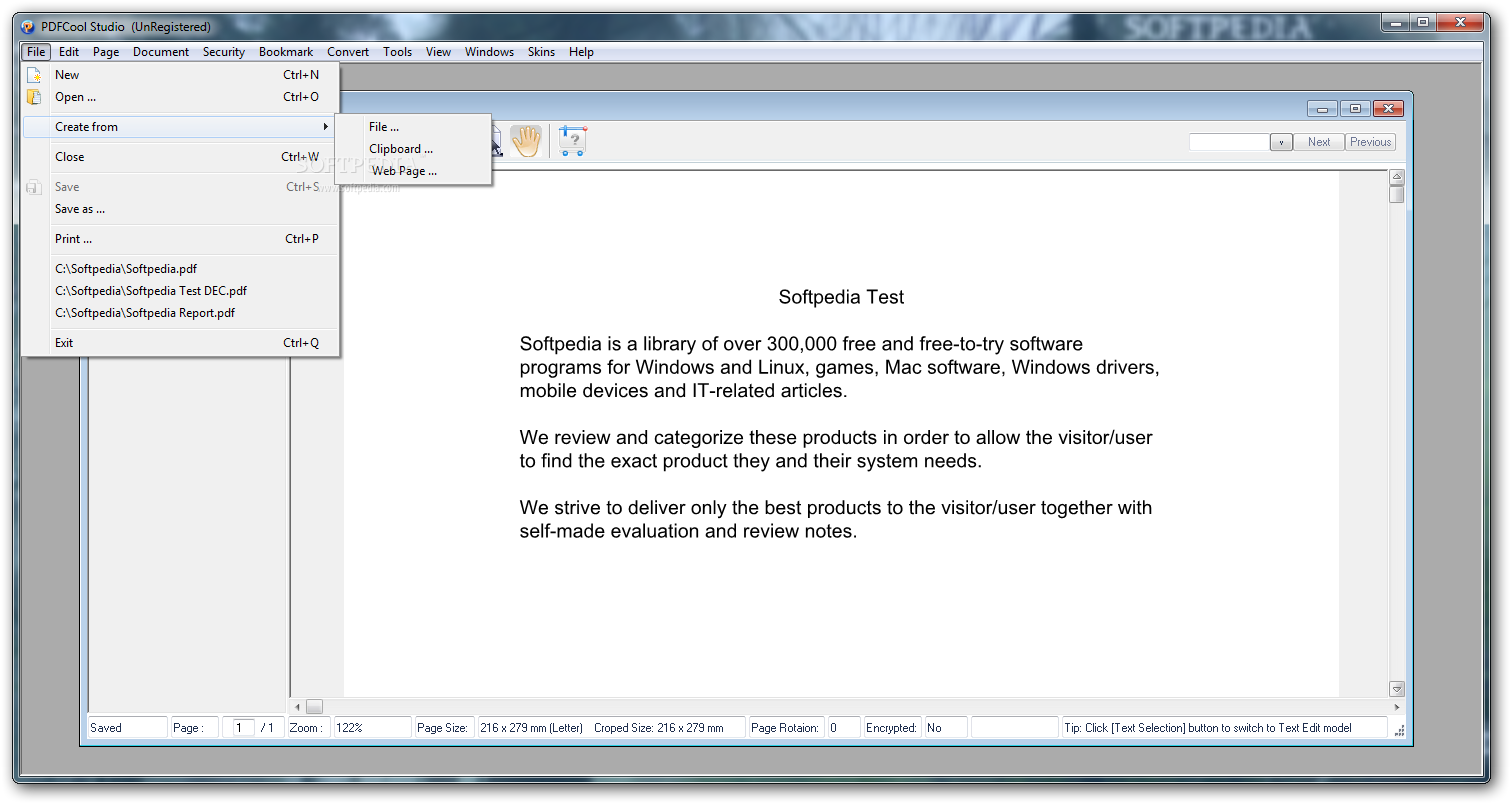Expand the Create from submenu

pos(180,127)
